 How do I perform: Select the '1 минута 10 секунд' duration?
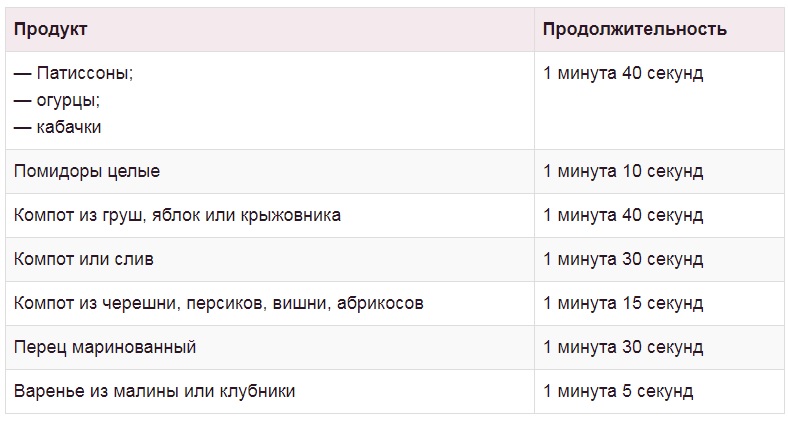click(x=623, y=171)
